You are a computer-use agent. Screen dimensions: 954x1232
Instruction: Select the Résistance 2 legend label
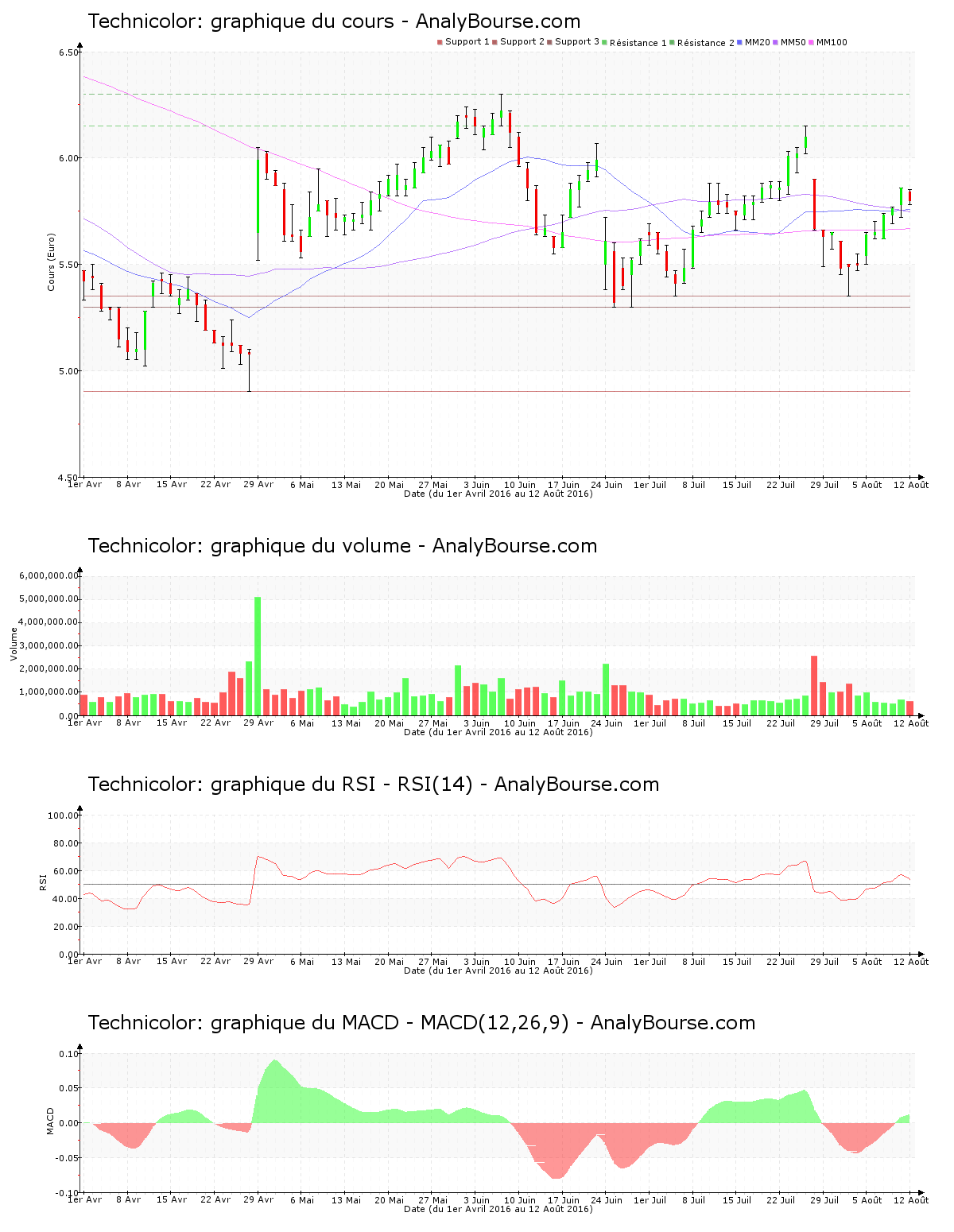706,43
